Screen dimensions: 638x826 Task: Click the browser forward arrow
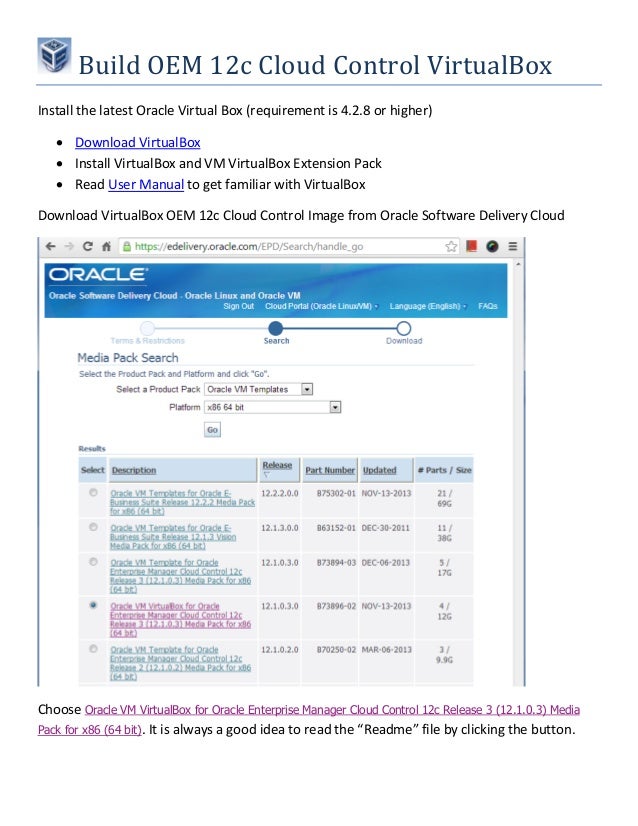[x=69, y=246]
